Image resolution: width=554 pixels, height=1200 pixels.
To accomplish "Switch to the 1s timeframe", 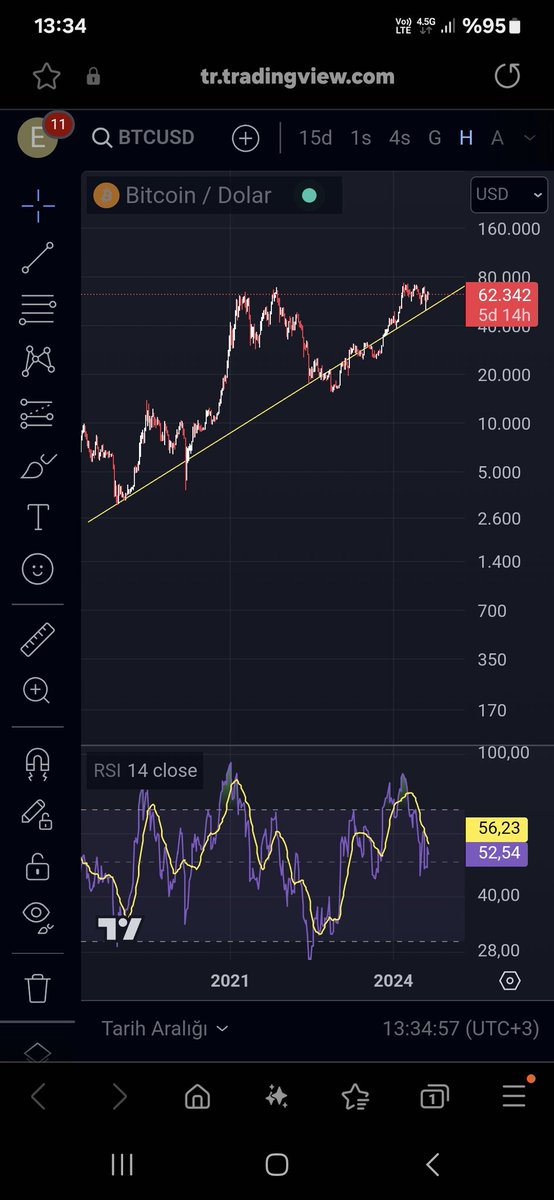I will tap(361, 138).
